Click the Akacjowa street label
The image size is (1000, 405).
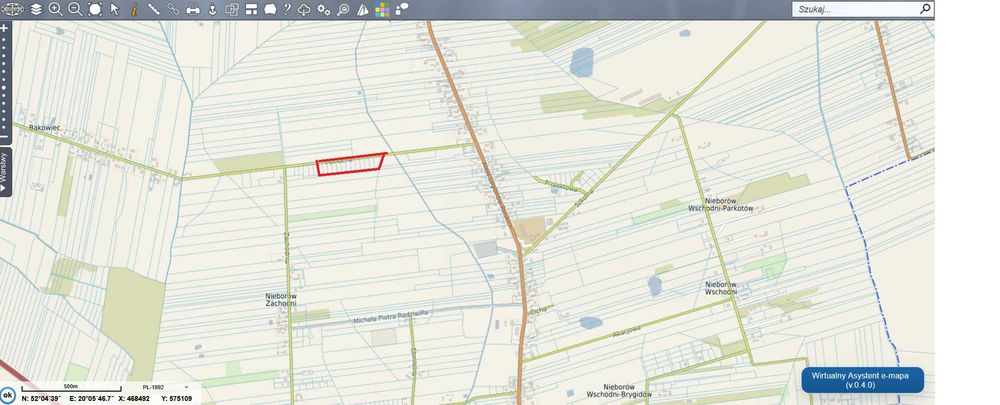(625, 334)
